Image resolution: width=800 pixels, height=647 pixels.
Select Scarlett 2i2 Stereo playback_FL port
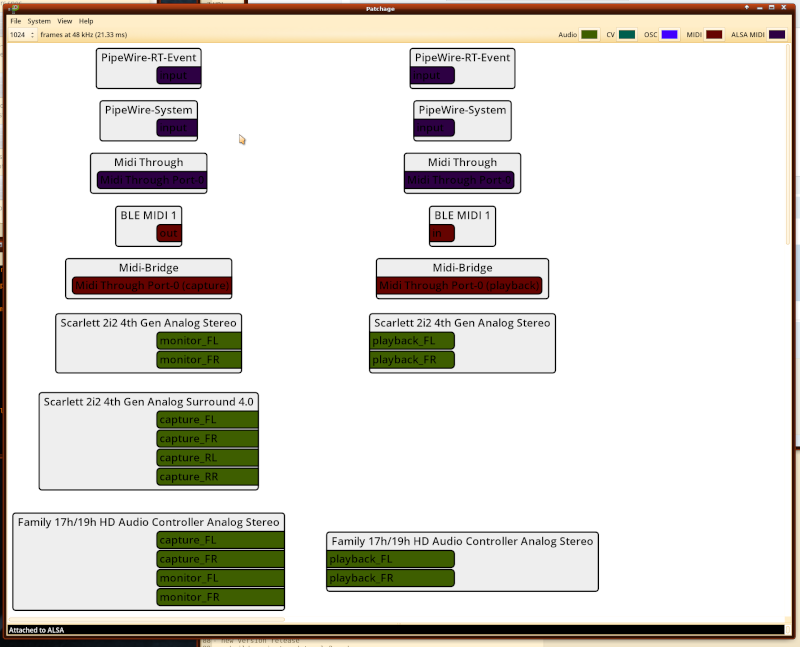(412, 341)
